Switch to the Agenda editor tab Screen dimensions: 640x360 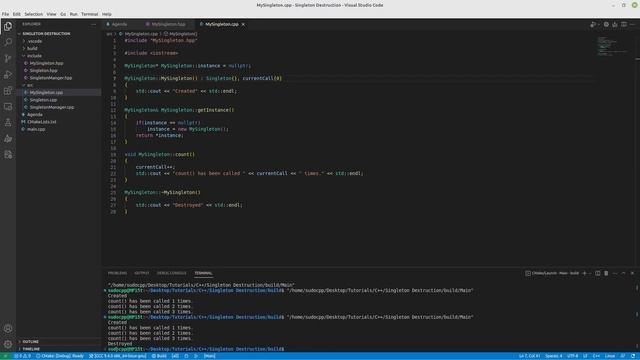pos(119,24)
